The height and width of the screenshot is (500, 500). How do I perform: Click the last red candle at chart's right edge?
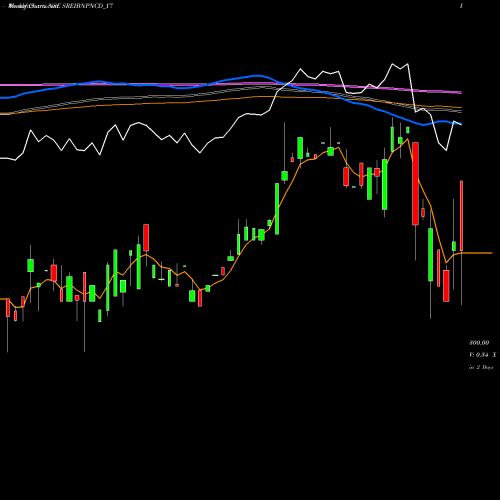point(462,216)
